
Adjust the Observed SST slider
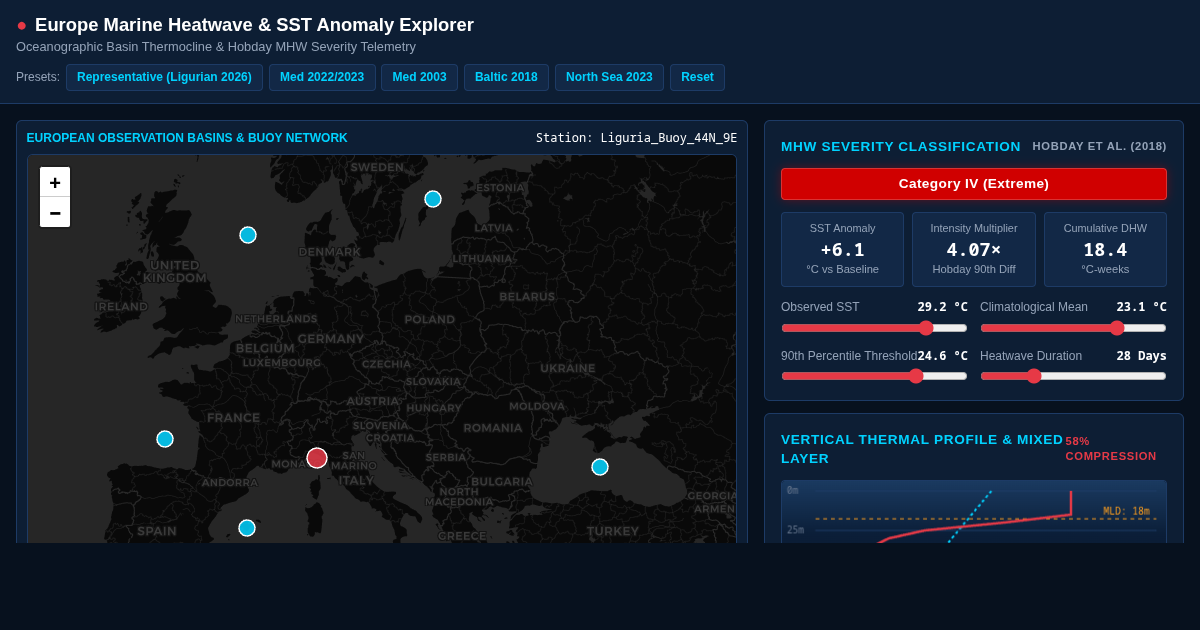point(874,328)
